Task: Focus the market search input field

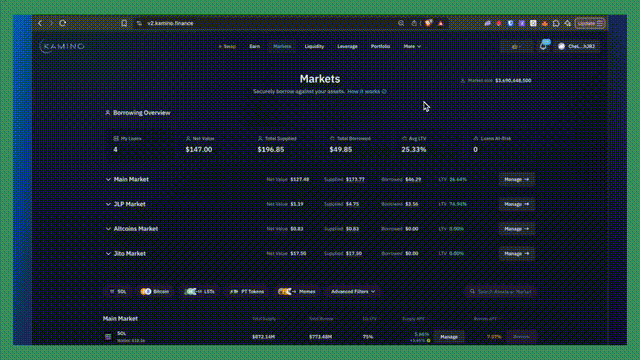Action: tap(500, 291)
